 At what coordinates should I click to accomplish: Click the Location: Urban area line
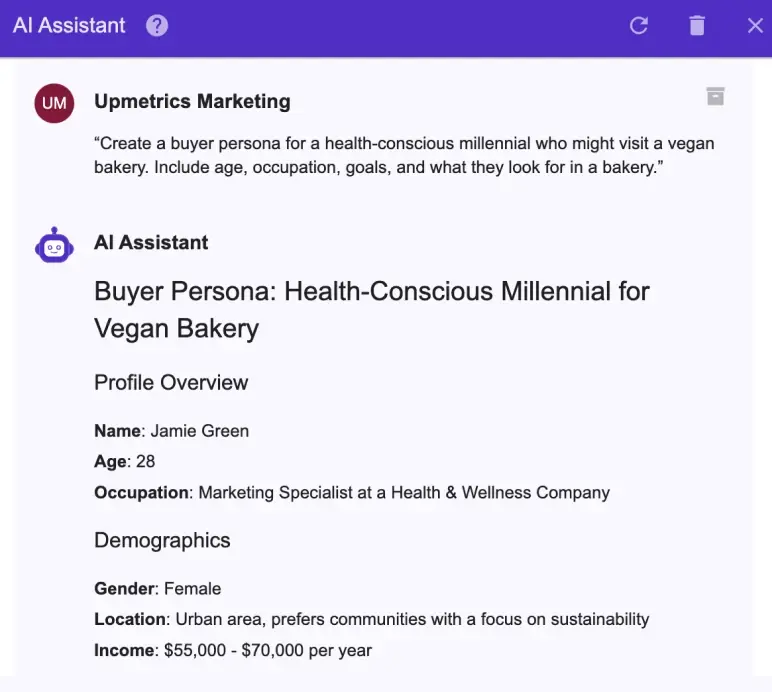371,619
